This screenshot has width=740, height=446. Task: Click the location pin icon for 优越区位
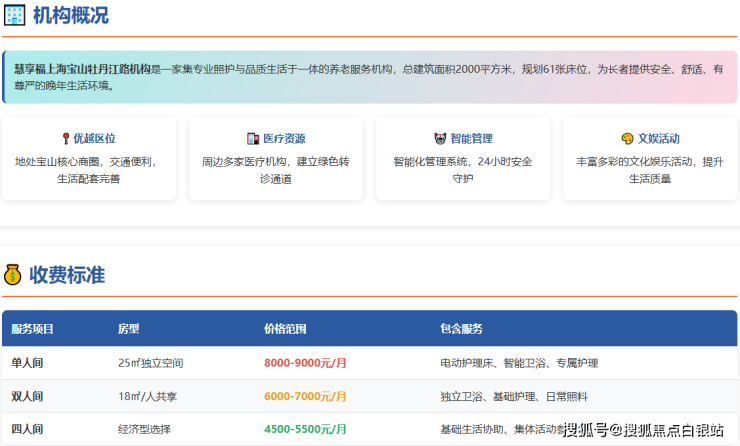65,139
